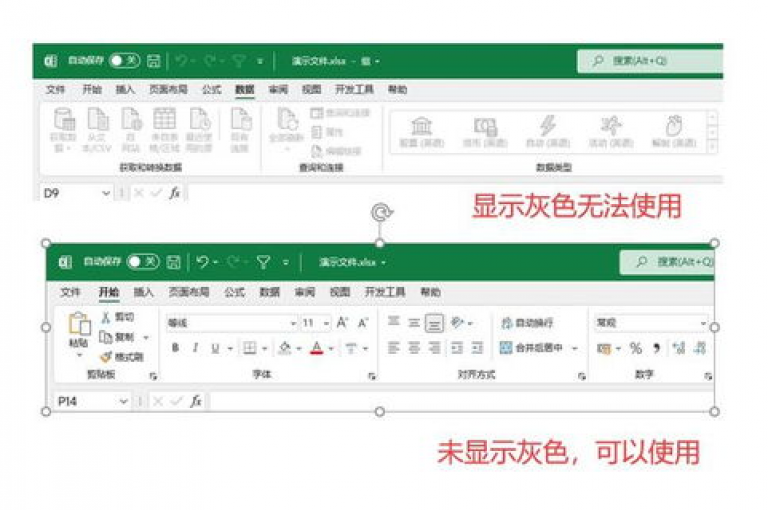Click the 粘贴 paste clipboard icon

[79, 323]
